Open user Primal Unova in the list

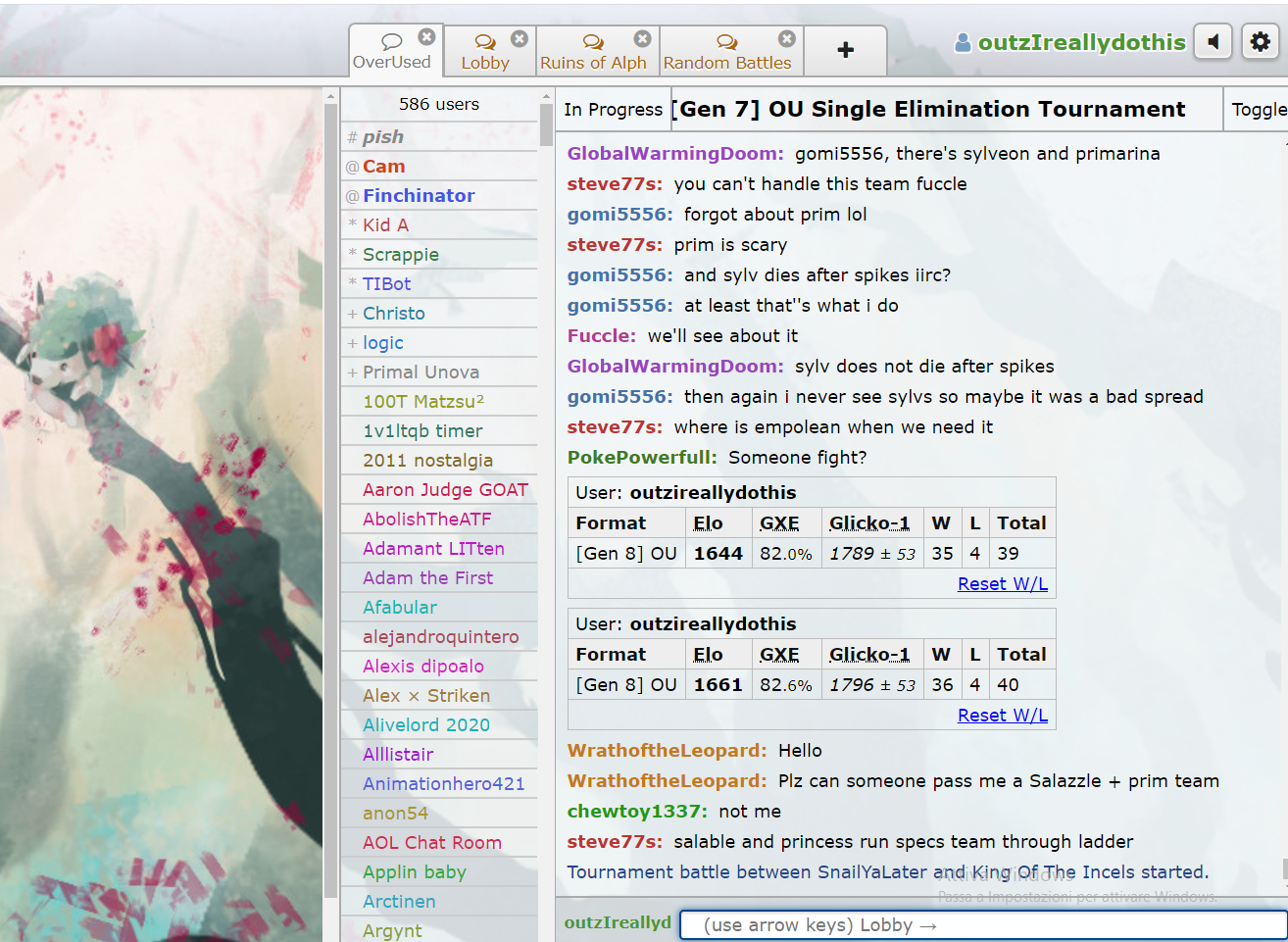(439, 372)
